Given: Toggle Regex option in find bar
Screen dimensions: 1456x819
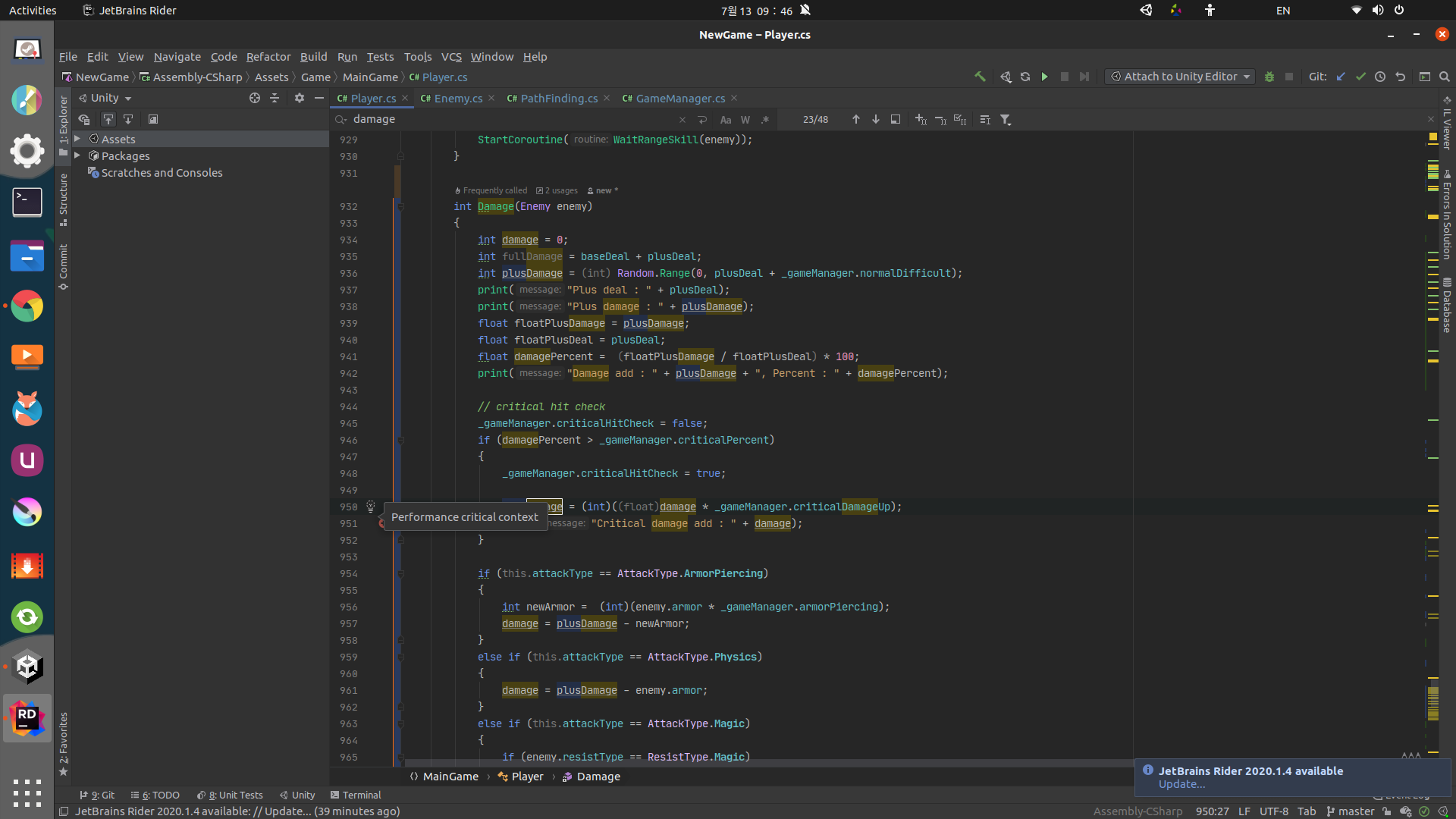Looking at the screenshot, I should [x=765, y=120].
